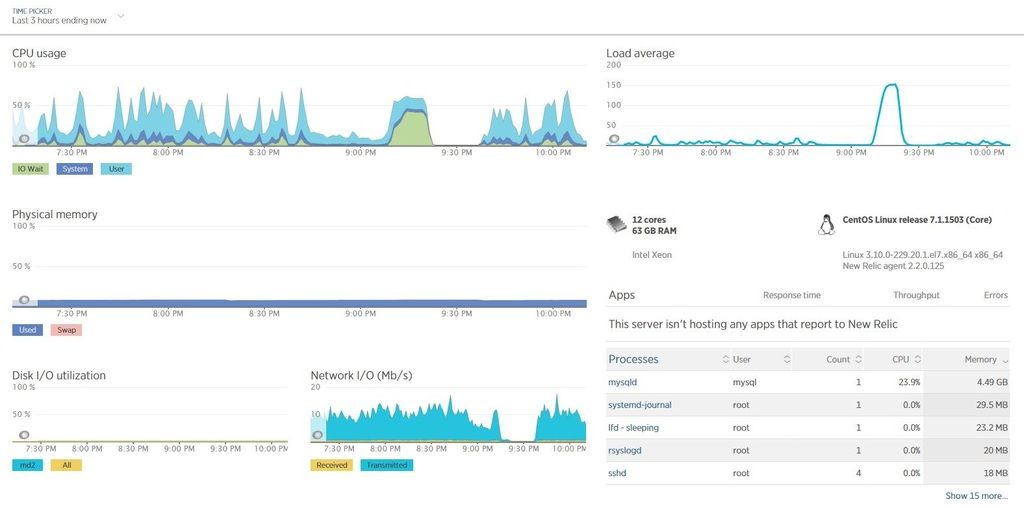Open the 'lfd - sleeping' process link
1024x508 pixels.
[633, 428]
